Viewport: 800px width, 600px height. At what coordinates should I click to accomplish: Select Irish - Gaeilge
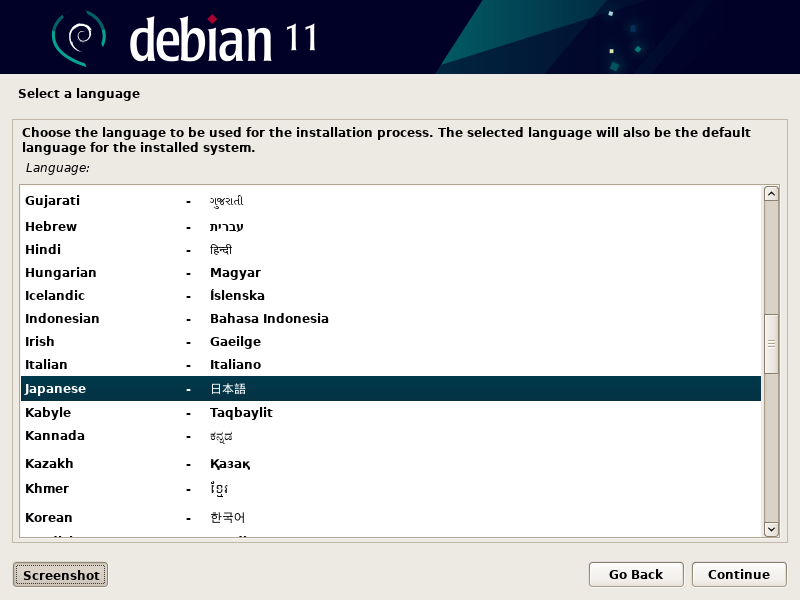(x=391, y=341)
